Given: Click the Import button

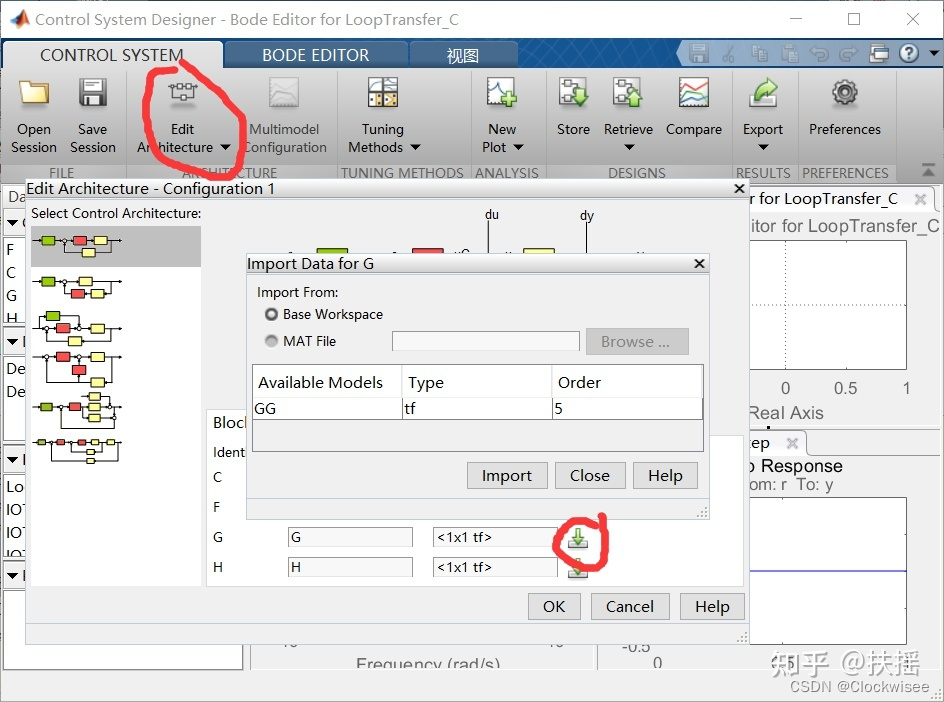Looking at the screenshot, I should click(x=507, y=476).
